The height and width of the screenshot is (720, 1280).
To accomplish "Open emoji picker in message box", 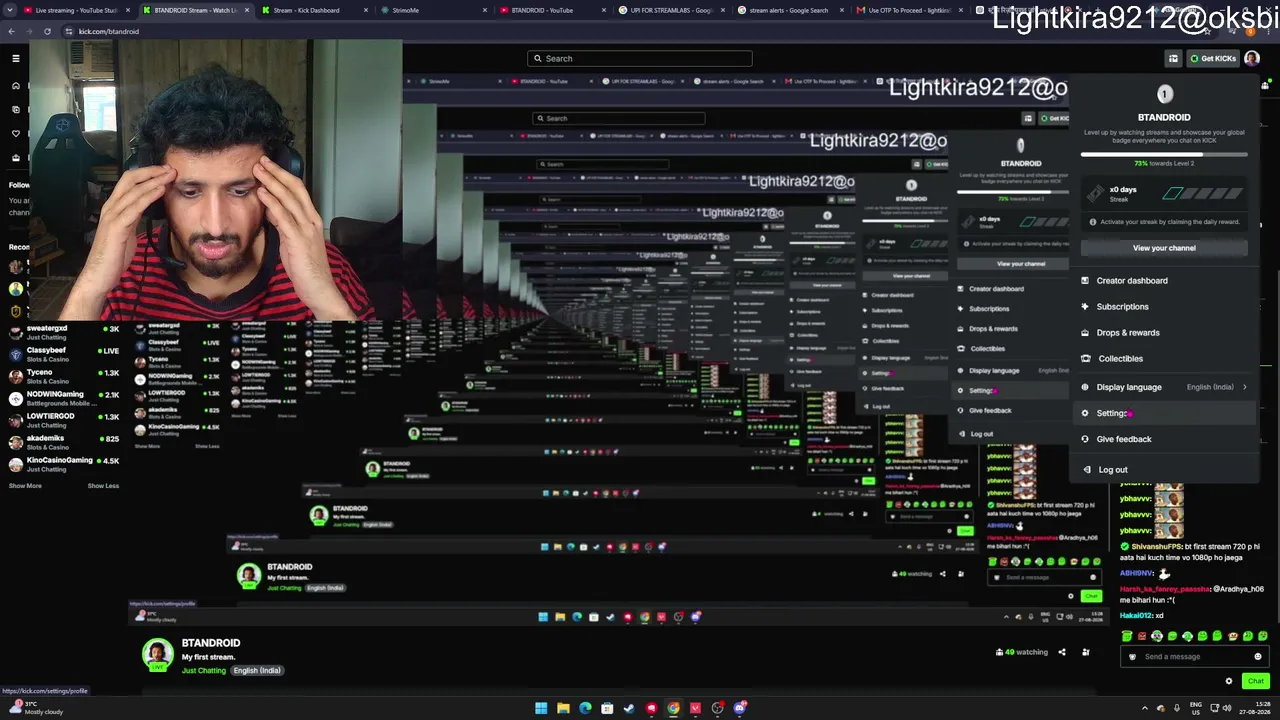I will coord(1258,657).
